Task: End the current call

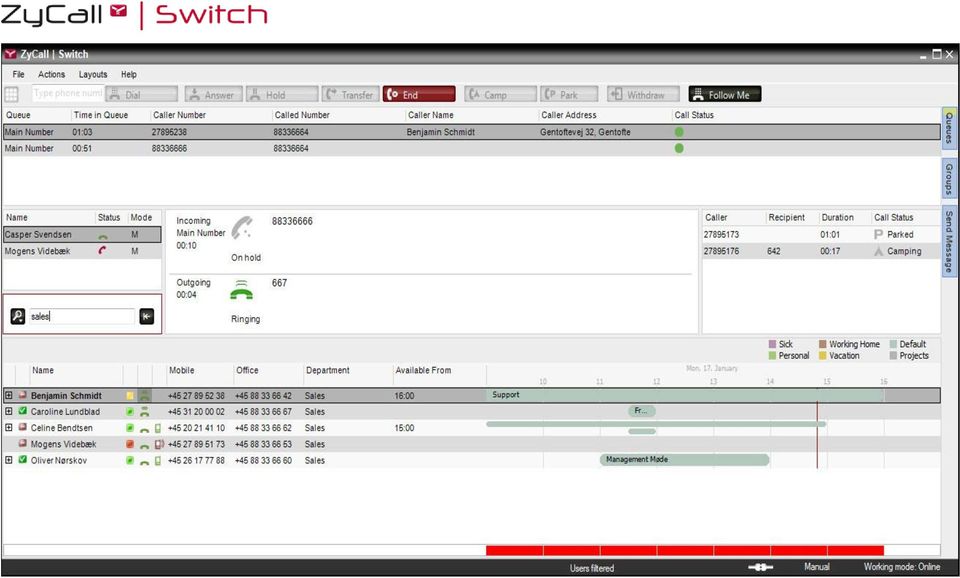Action: pos(419,94)
